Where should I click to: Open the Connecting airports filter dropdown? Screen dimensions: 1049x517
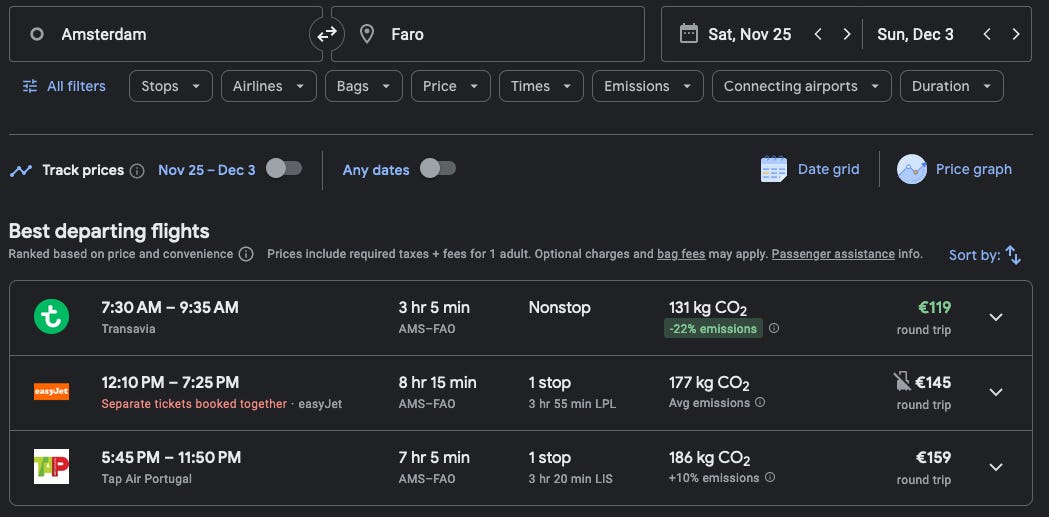pyautogui.click(x=801, y=86)
